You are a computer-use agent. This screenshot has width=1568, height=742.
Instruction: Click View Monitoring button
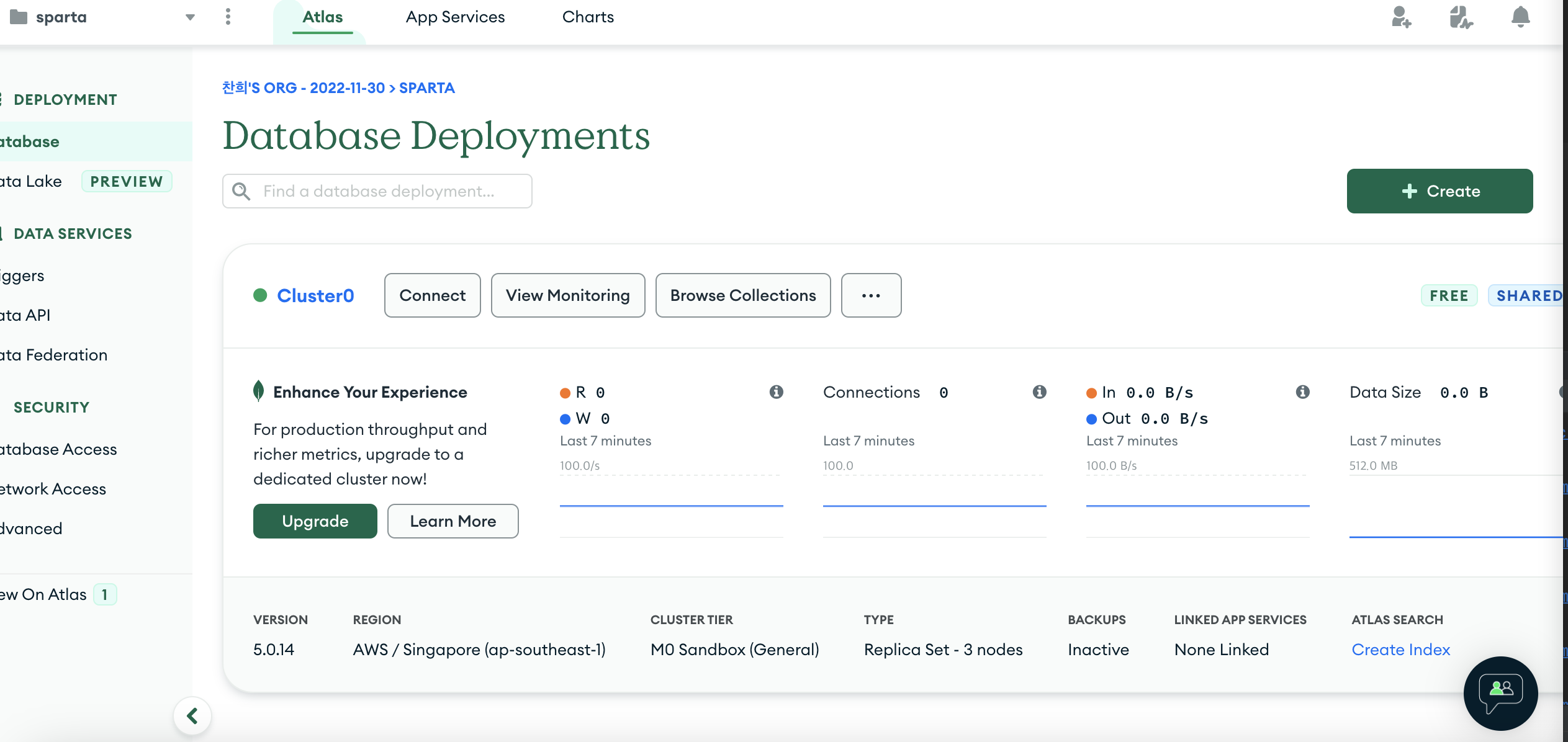pos(568,295)
